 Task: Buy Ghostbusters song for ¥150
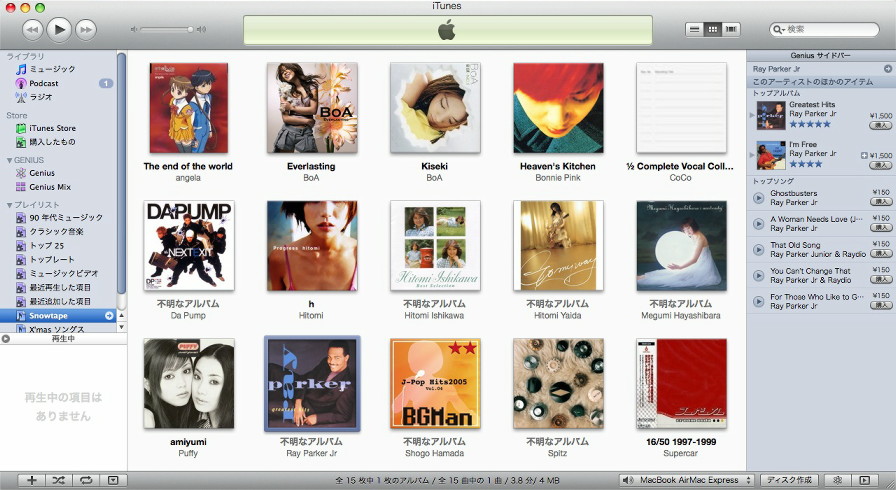[881, 202]
